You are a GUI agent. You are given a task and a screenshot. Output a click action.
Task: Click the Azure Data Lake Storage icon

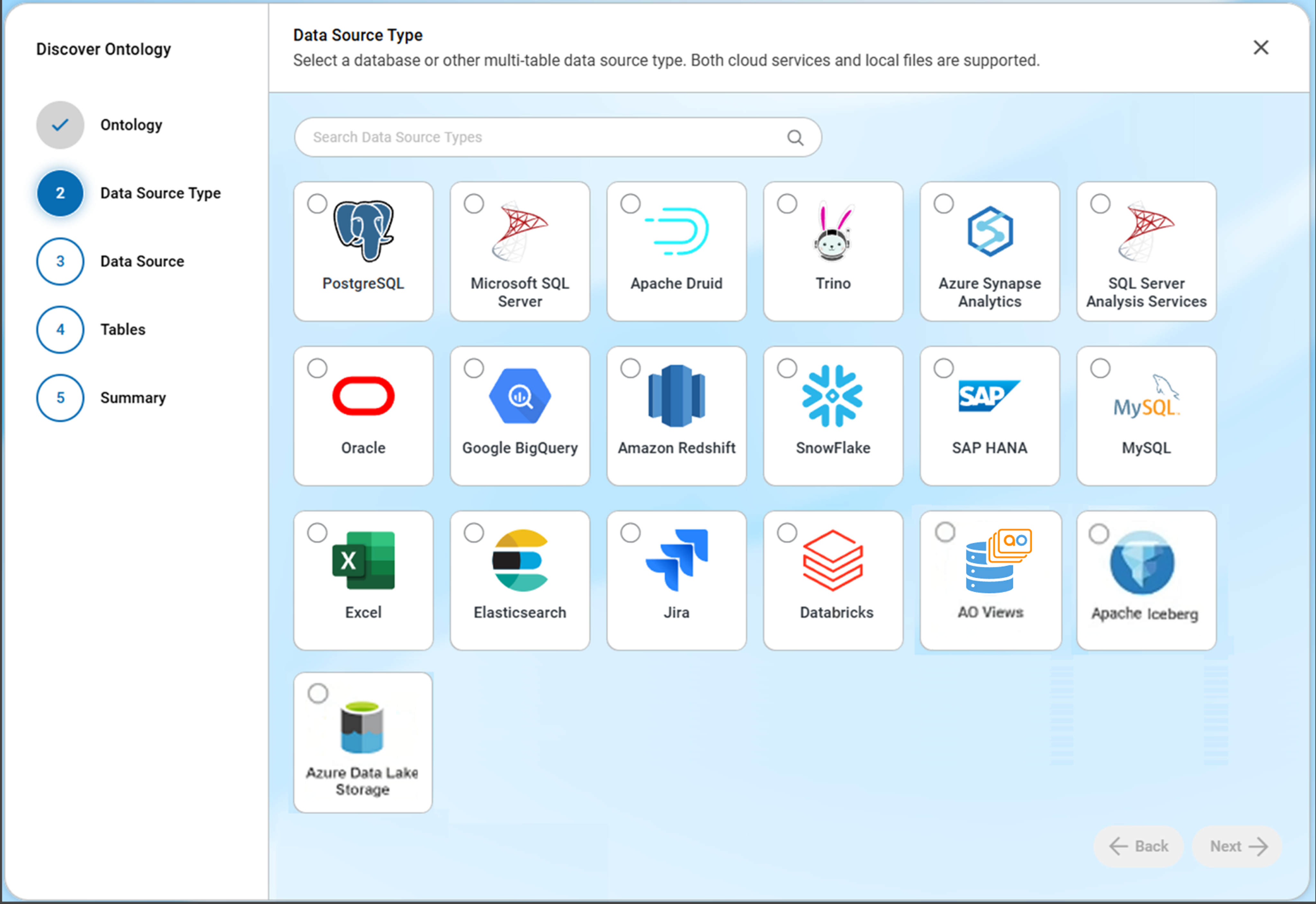tap(362, 727)
